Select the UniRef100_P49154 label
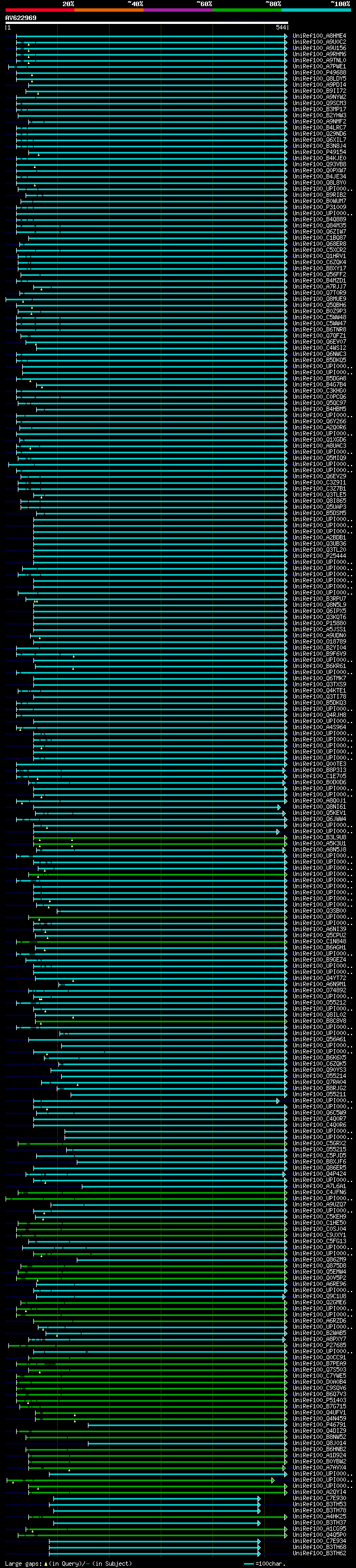The image size is (356, 1568). [319, 152]
